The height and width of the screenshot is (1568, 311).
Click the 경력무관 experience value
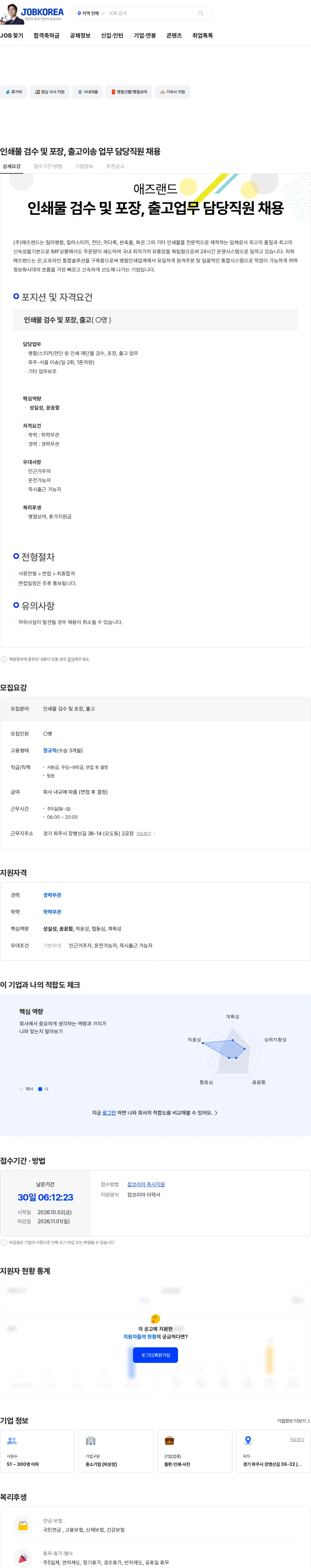click(52, 895)
